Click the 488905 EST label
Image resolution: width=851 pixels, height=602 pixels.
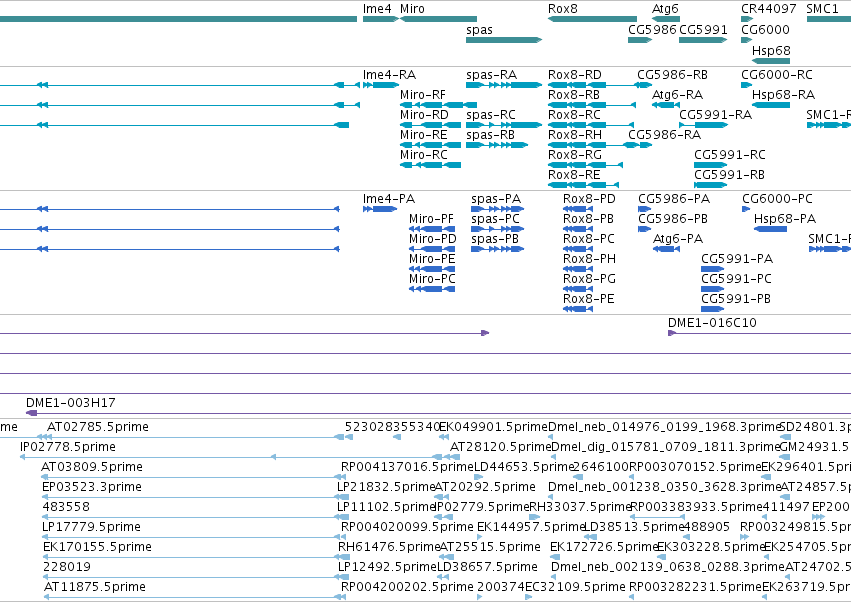(x=707, y=527)
